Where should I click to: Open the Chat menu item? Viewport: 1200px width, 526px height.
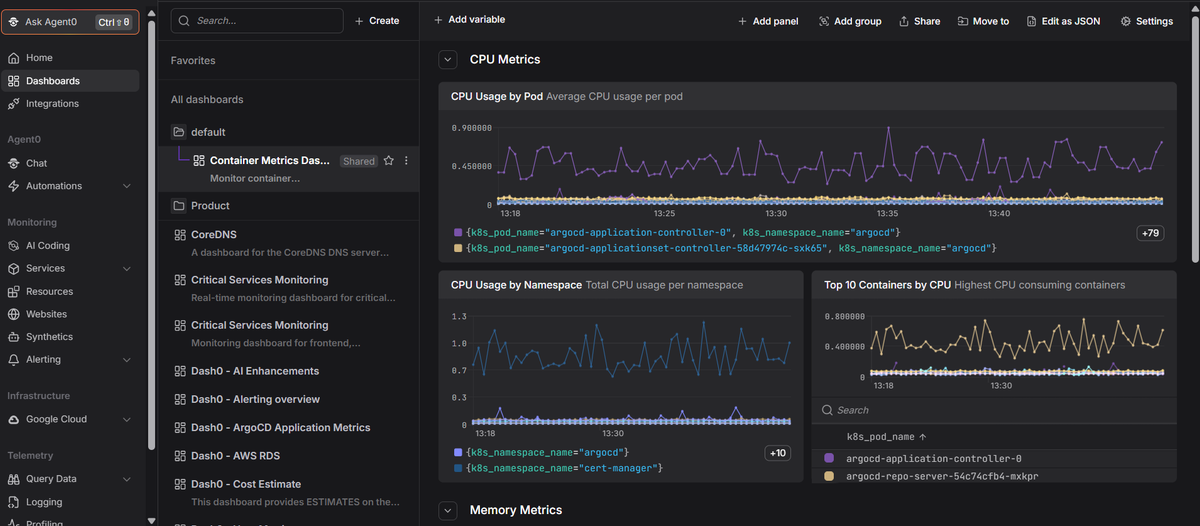coord(70,163)
